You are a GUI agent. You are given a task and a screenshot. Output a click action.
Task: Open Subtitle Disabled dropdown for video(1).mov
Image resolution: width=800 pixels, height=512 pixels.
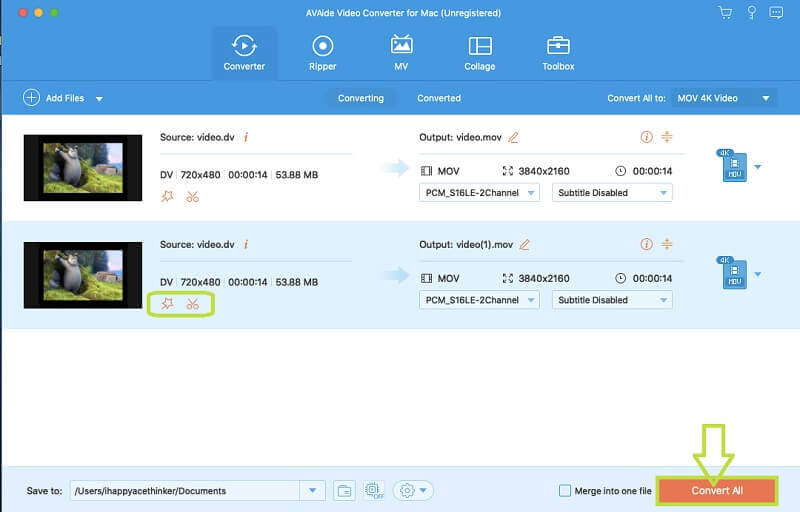click(x=612, y=300)
